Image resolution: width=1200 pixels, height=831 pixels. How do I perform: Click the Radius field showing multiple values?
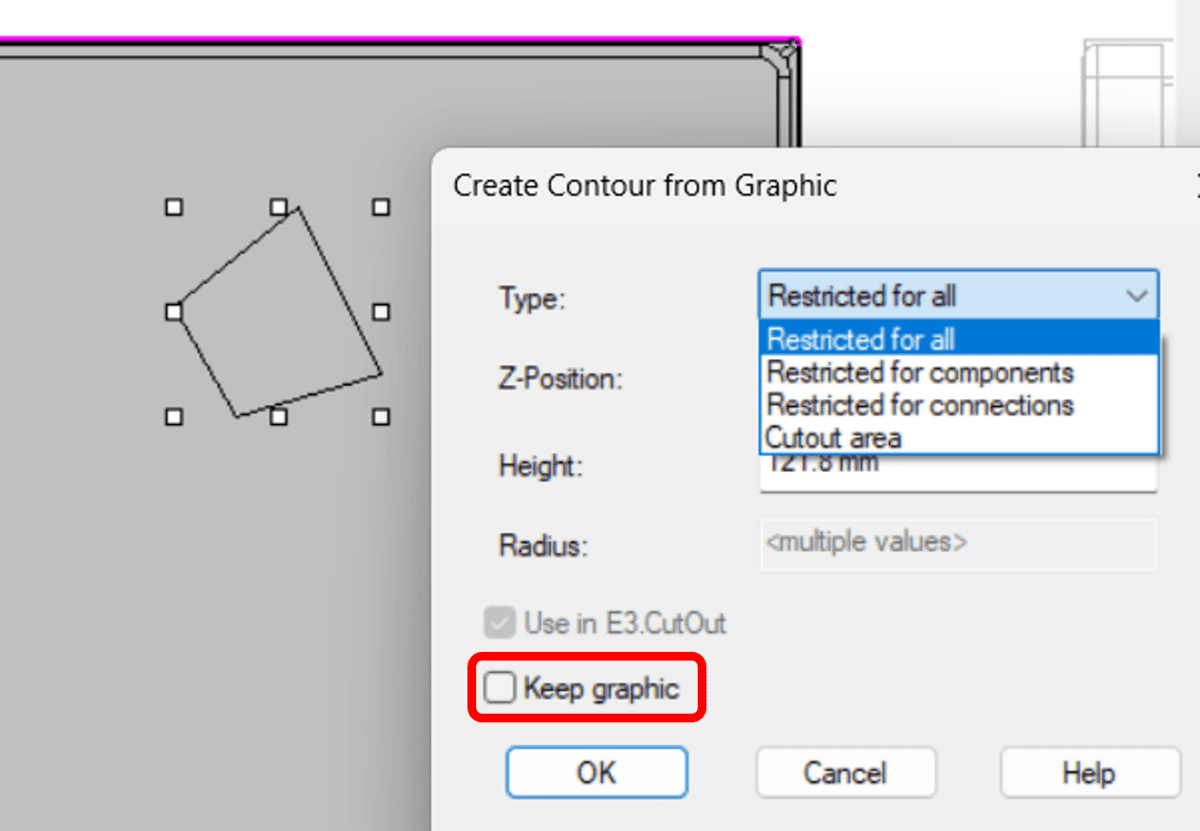tap(957, 541)
